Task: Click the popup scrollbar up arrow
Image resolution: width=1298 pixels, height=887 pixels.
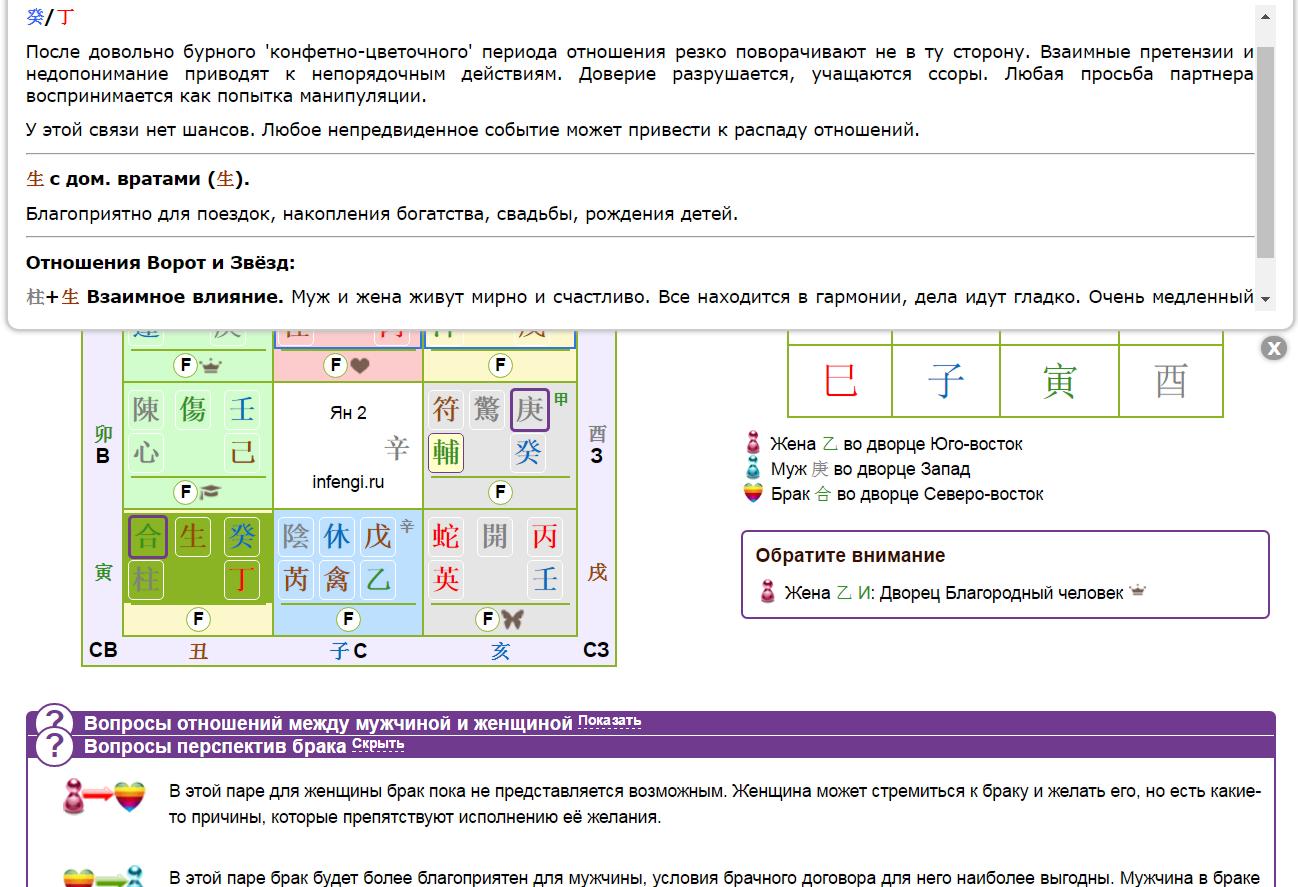Action: pos(1265,17)
